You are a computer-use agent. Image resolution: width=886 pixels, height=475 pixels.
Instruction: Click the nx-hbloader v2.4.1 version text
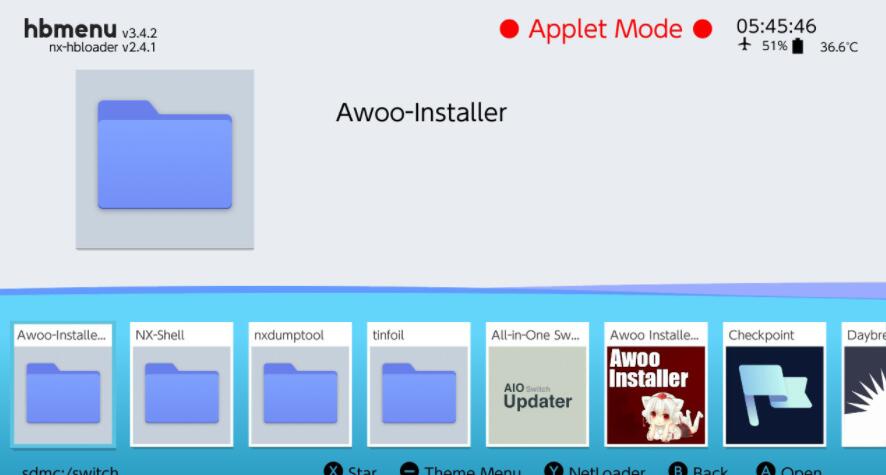click(102, 47)
